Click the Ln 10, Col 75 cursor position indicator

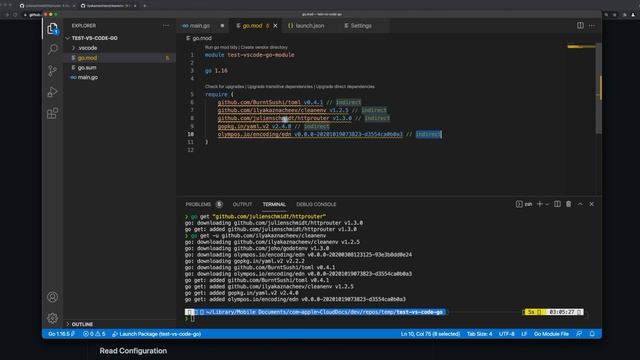430,334
